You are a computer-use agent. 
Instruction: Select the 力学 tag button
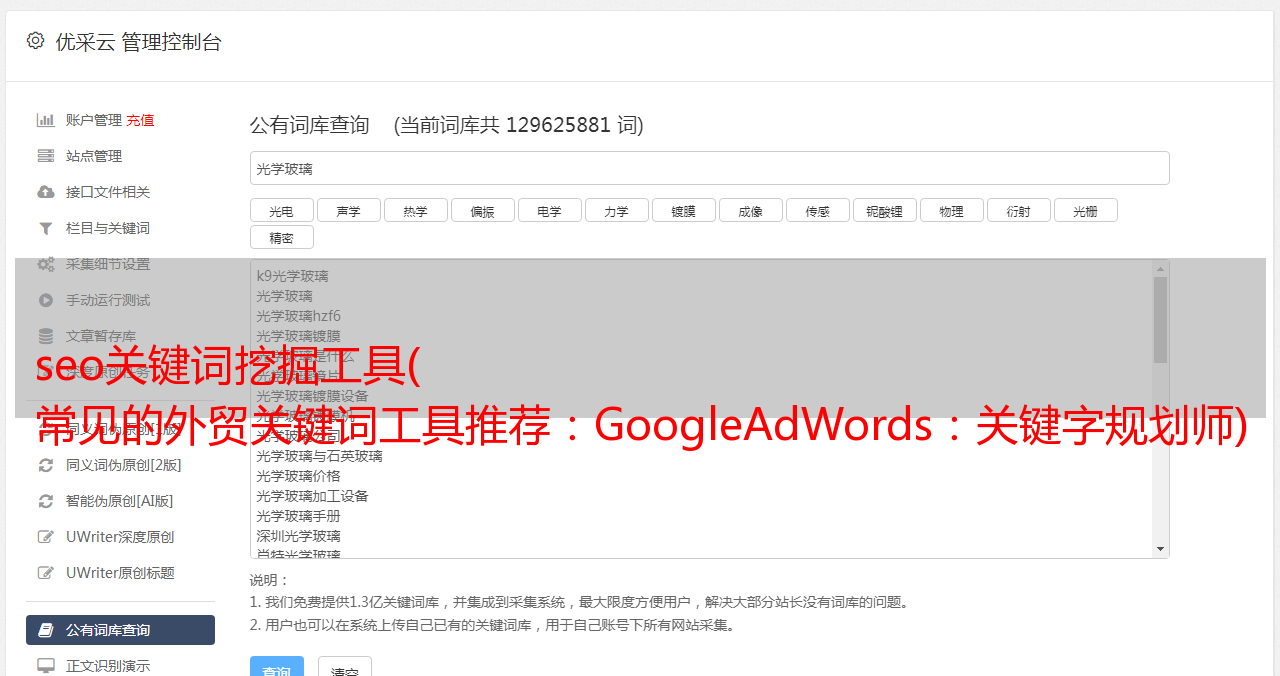pyautogui.click(x=616, y=210)
